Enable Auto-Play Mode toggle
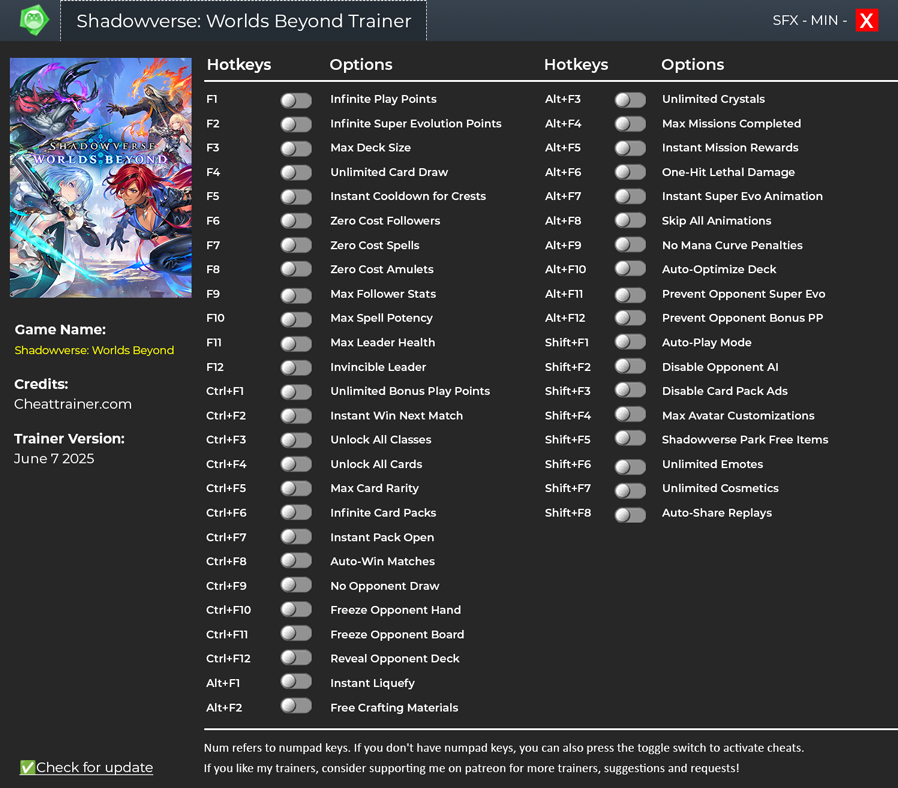Viewport: 898px width, 788px height. coord(630,344)
